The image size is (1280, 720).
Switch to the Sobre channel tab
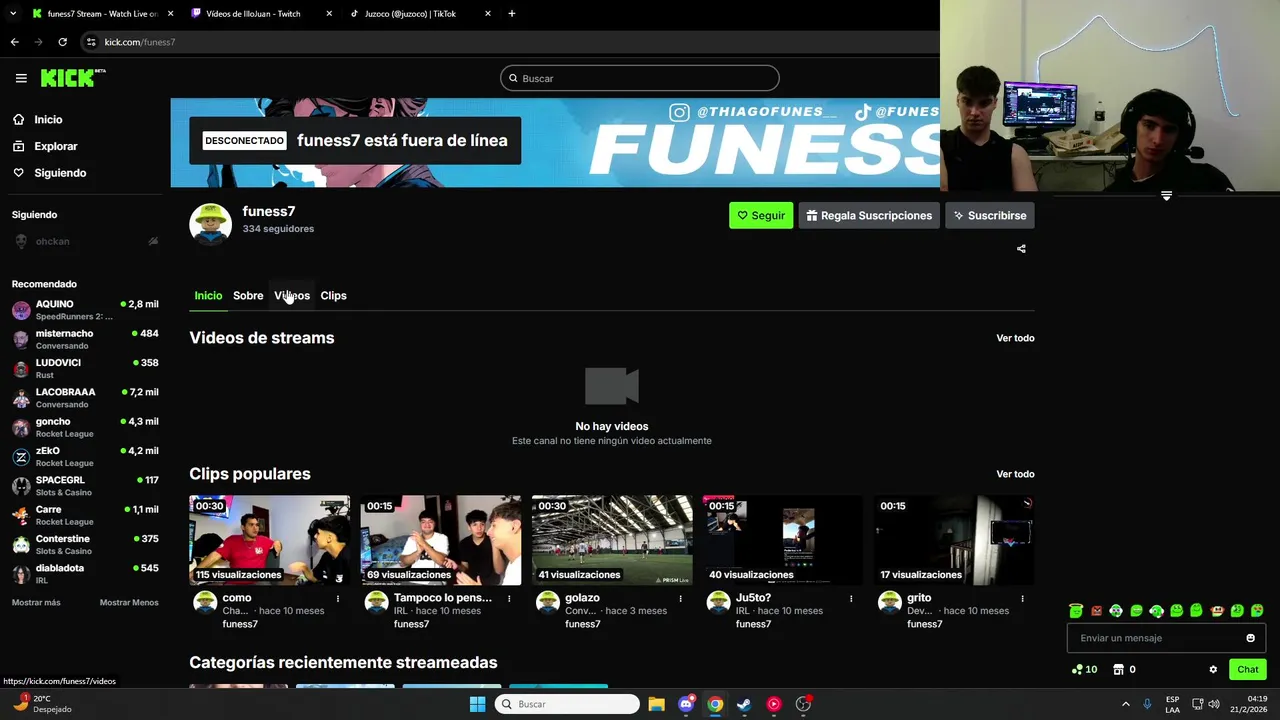pyautogui.click(x=248, y=296)
